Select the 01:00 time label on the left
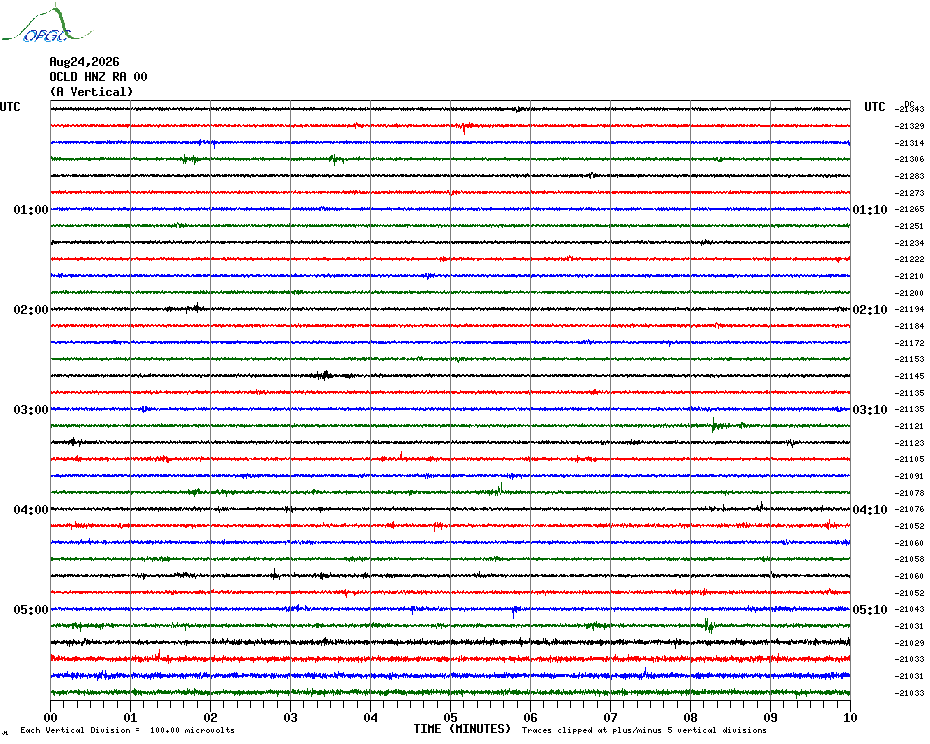Screen dimensions: 930x744 coord(31,209)
